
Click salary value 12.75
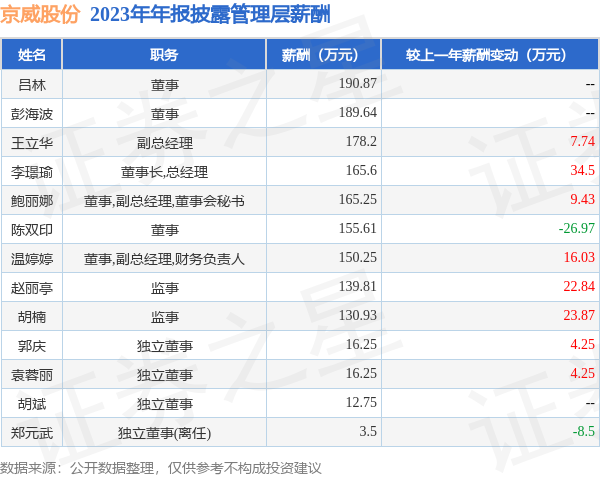point(361,402)
